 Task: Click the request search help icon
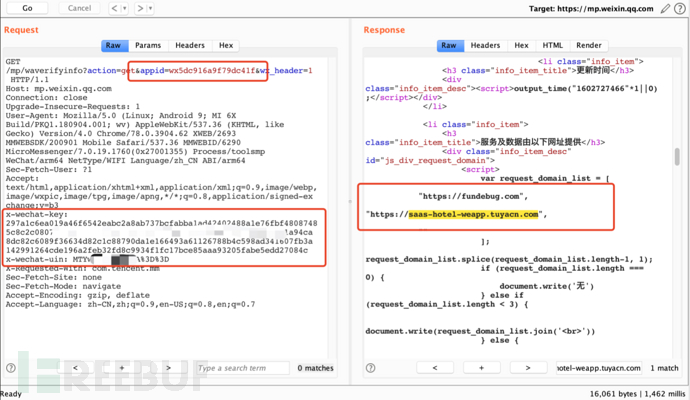click(11, 368)
